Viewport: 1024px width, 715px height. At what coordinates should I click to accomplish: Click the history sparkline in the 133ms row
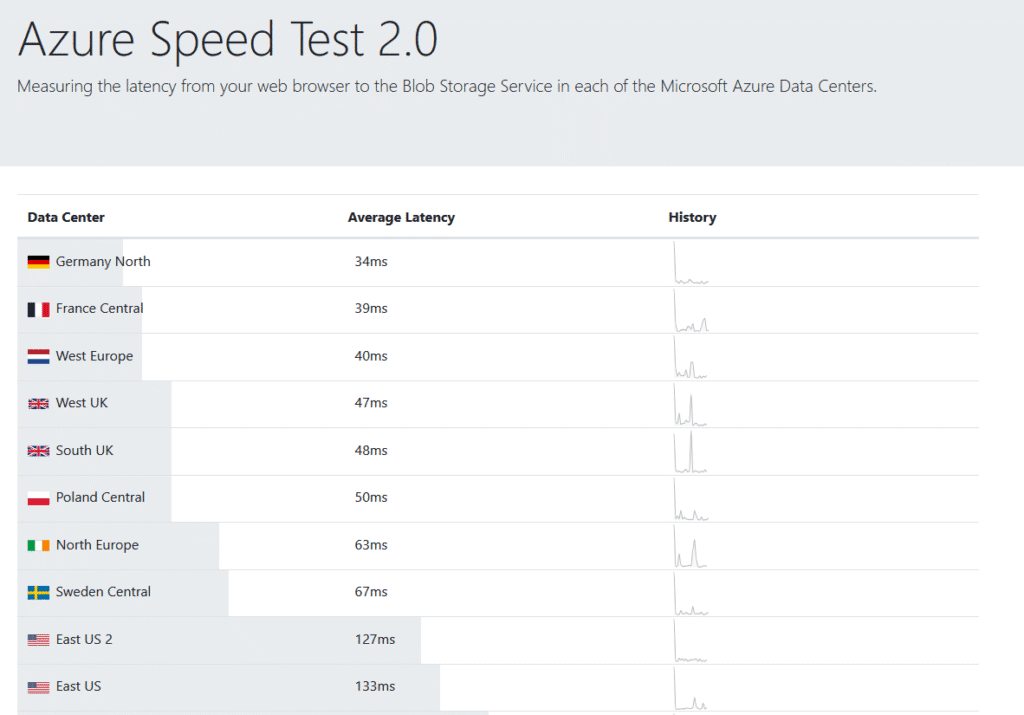point(691,688)
